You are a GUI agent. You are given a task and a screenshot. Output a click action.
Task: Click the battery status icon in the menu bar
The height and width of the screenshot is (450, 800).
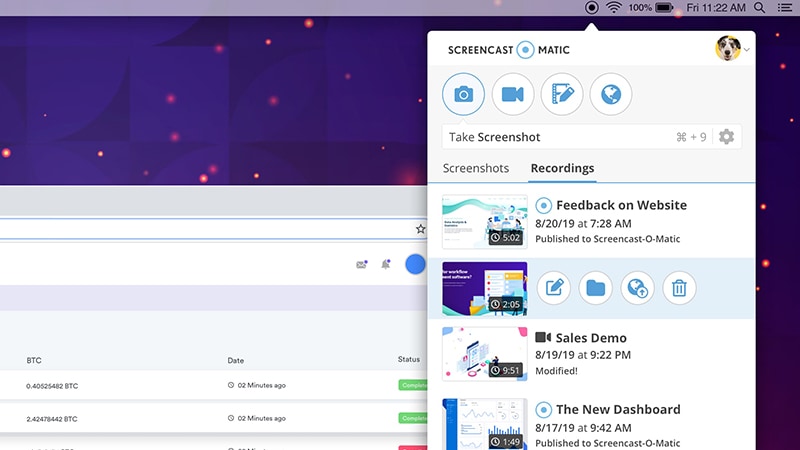(x=664, y=8)
